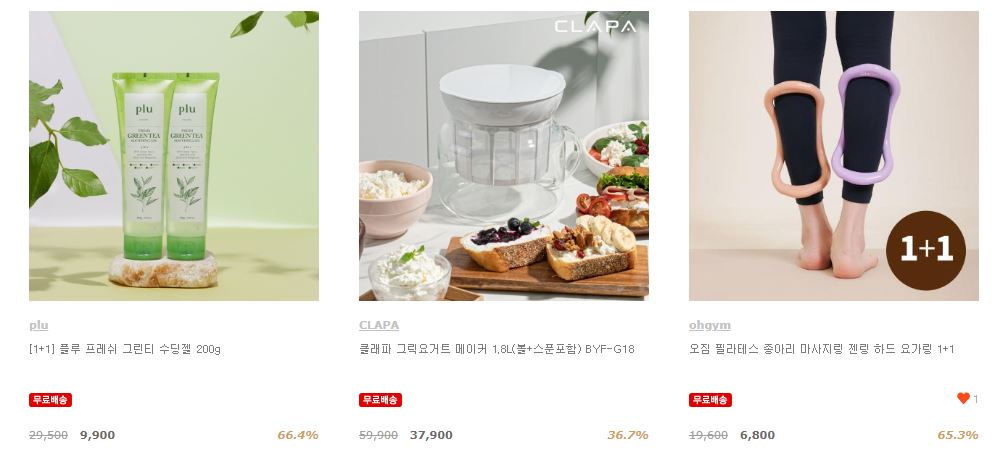
Task: Click the red heart like icon
Action: [963, 399]
